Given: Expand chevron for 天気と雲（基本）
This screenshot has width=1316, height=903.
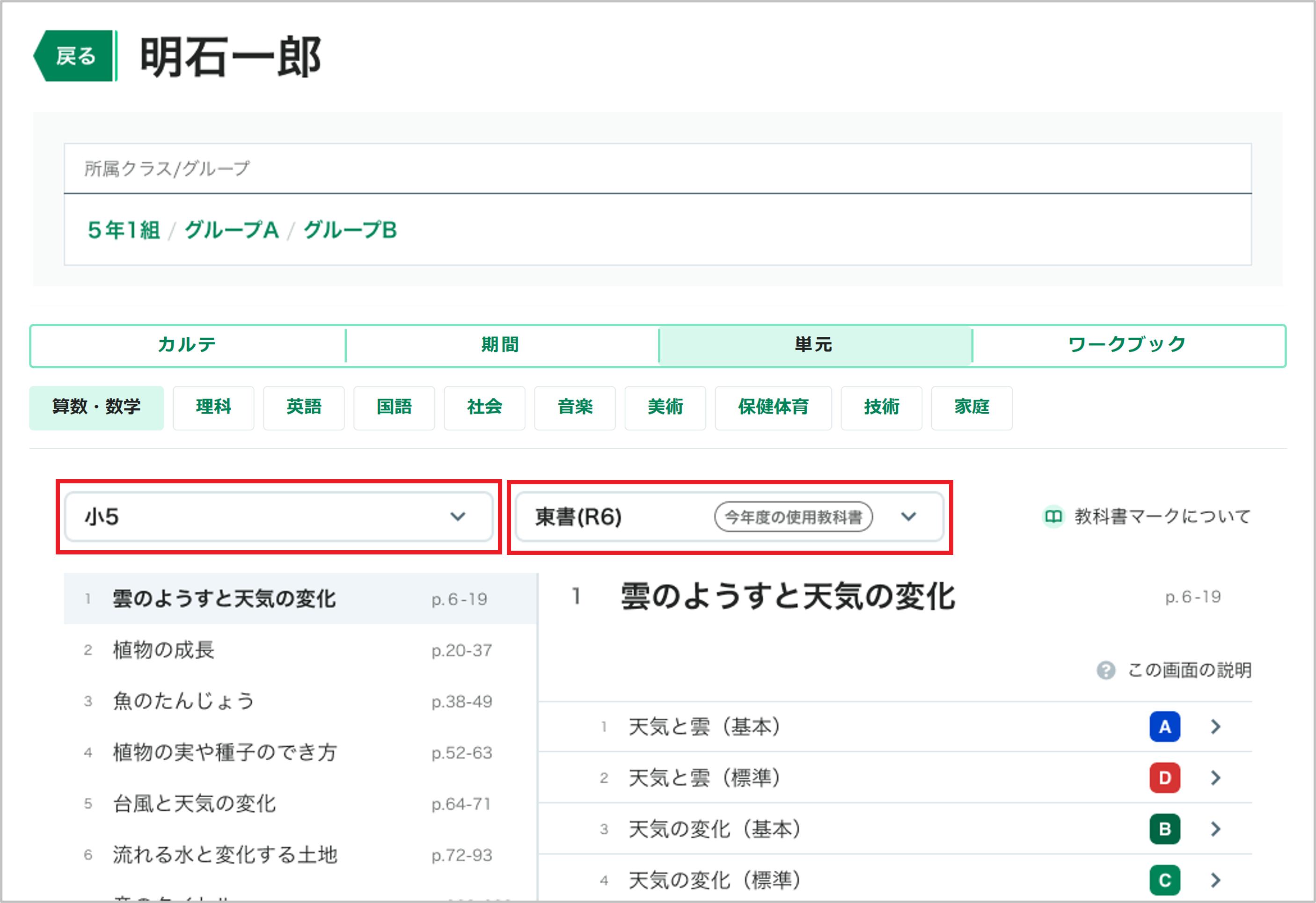Looking at the screenshot, I should (1216, 727).
